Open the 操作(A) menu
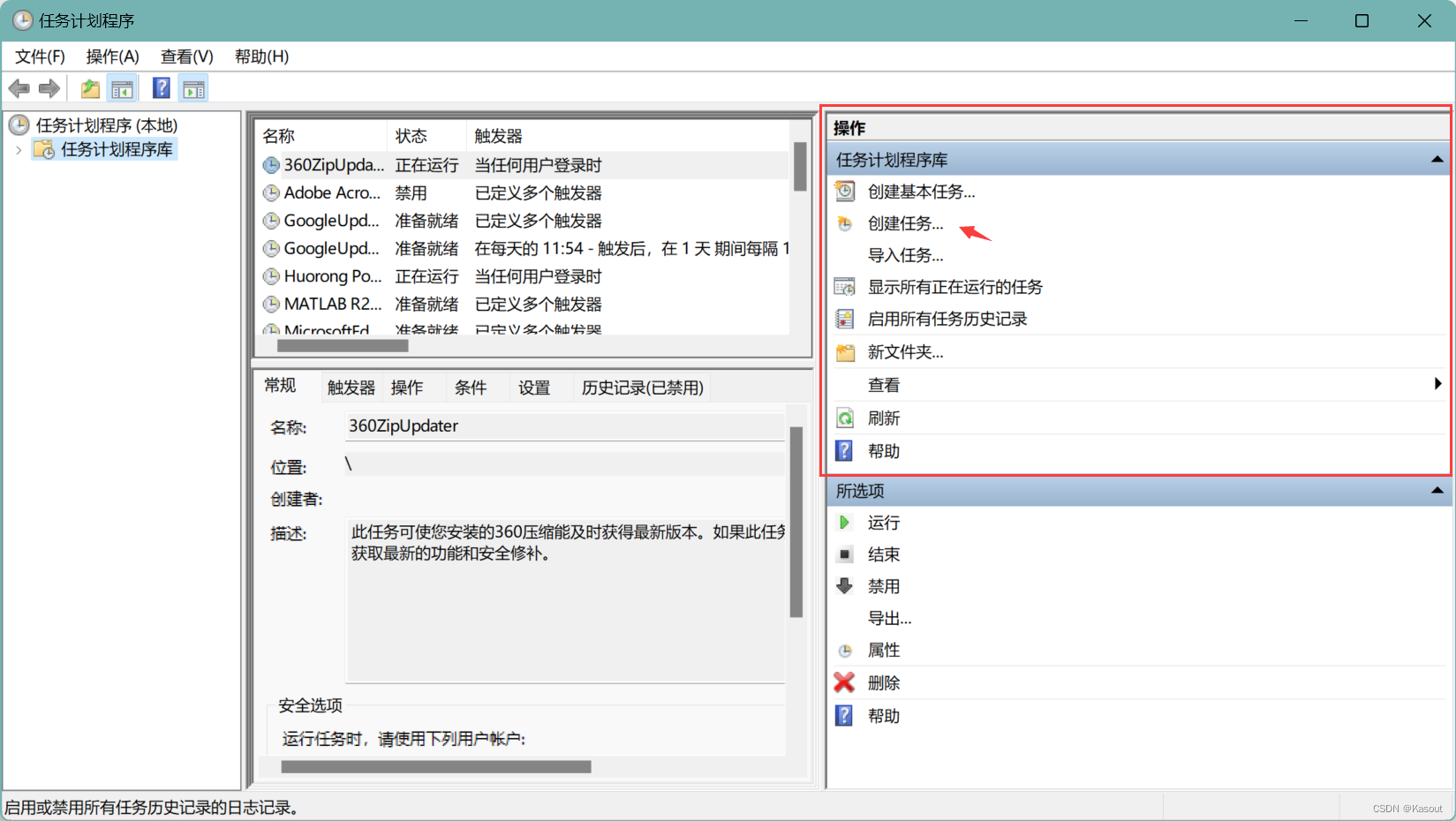 click(112, 56)
